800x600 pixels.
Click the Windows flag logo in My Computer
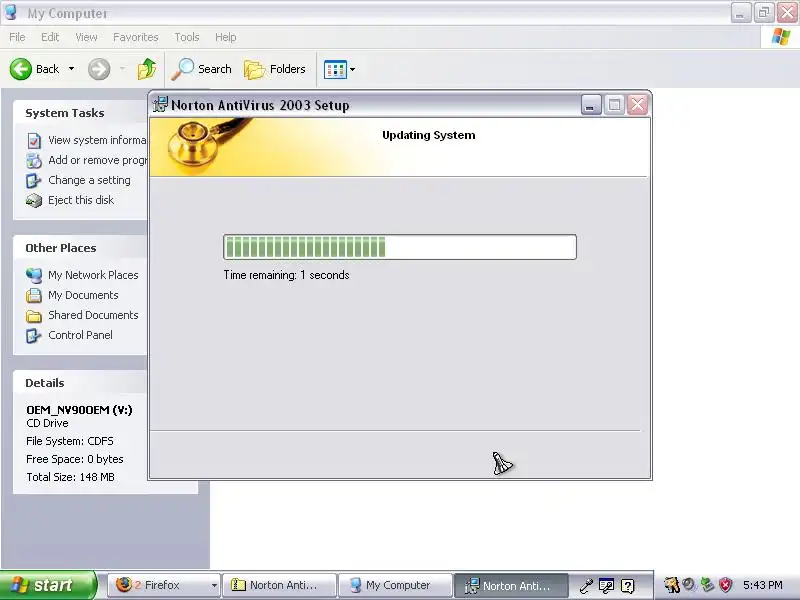tap(781, 37)
